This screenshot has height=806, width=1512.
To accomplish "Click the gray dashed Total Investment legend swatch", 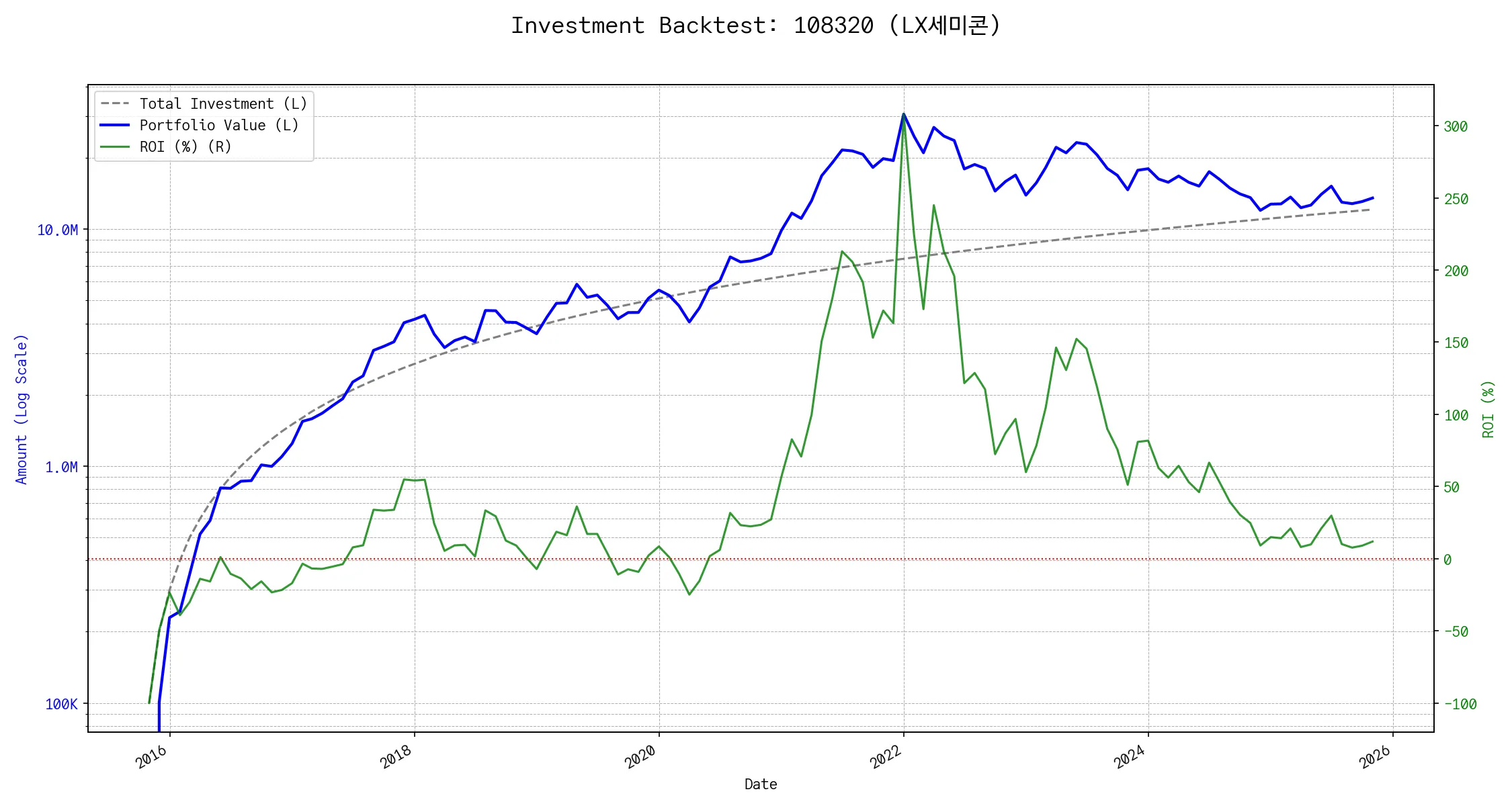I will coord(115,103).
